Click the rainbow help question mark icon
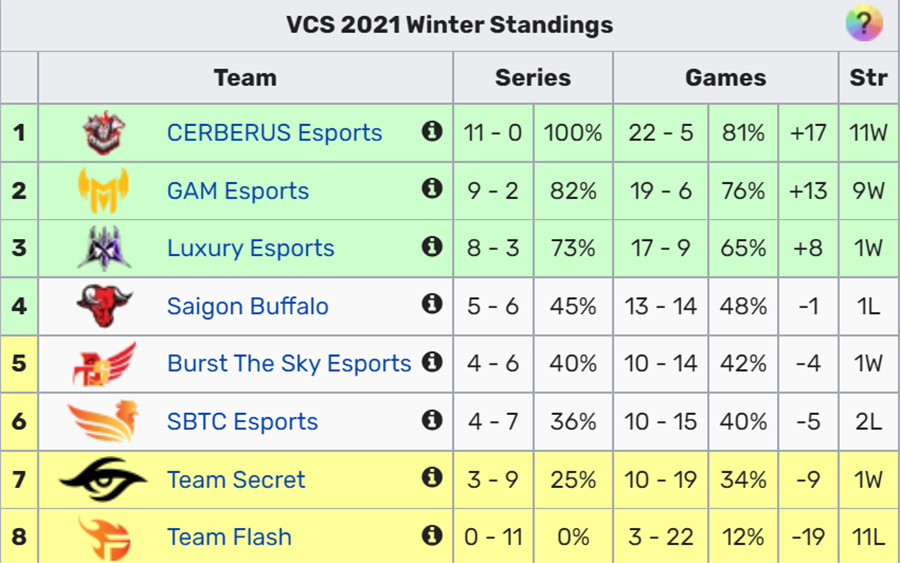Viewport: 900px width, 563px height. point(864,24)
